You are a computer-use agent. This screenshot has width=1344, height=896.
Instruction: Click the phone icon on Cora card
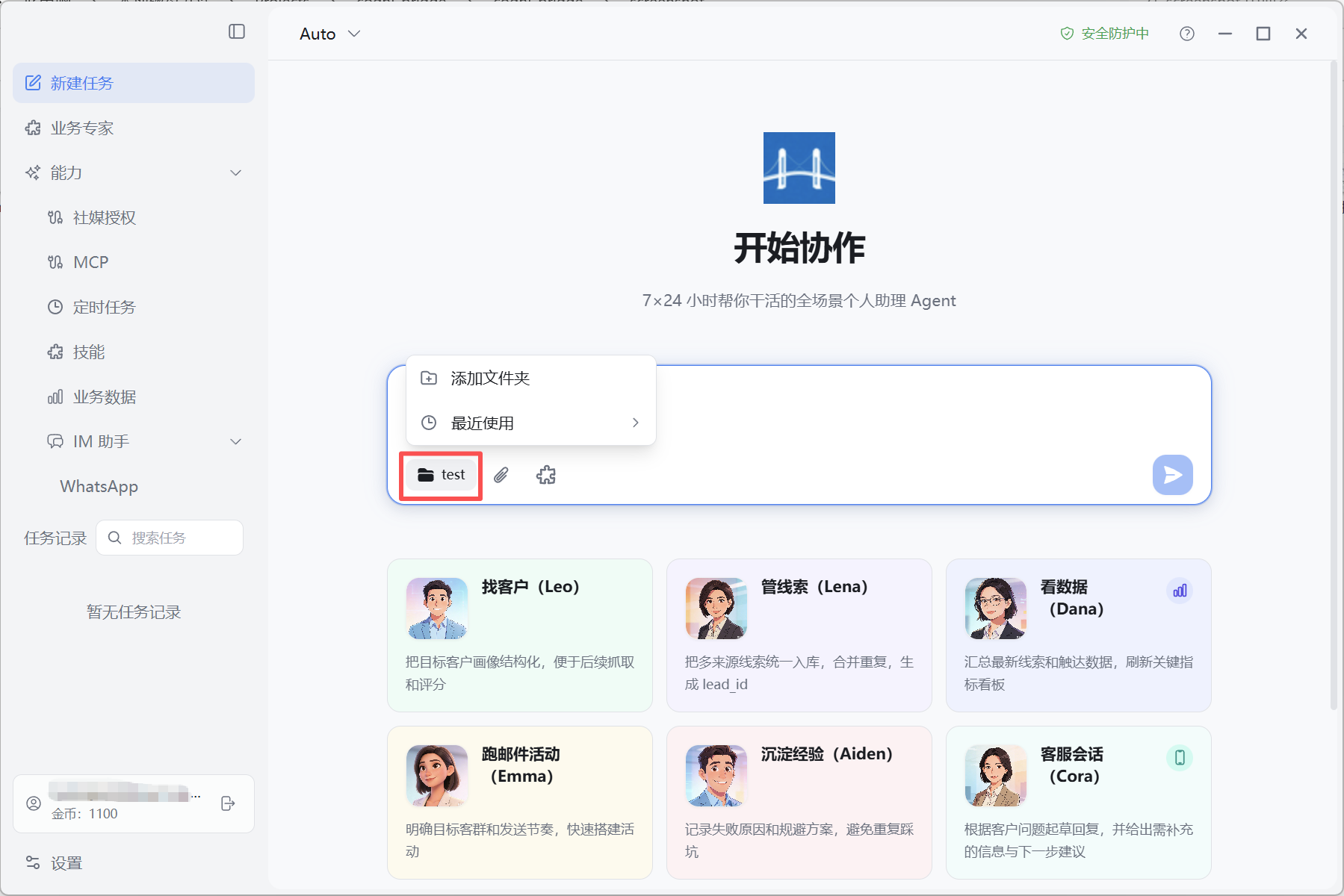coord(1180,758)
